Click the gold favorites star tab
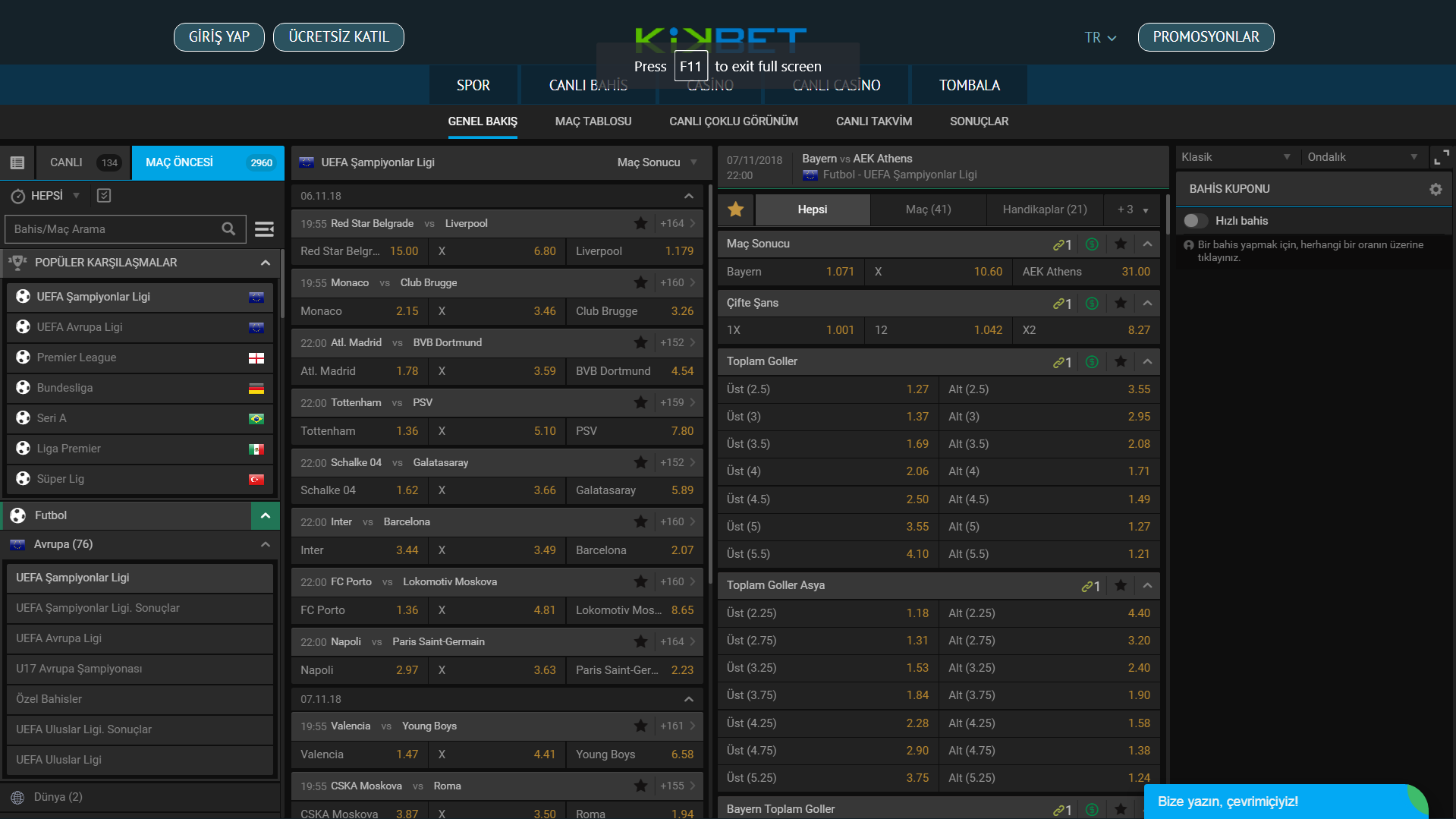1456x819 pixels. [736, 209]
